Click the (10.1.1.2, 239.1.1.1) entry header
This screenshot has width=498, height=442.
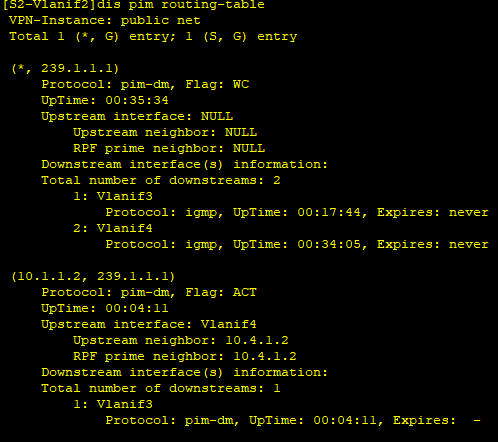point(93,277)
